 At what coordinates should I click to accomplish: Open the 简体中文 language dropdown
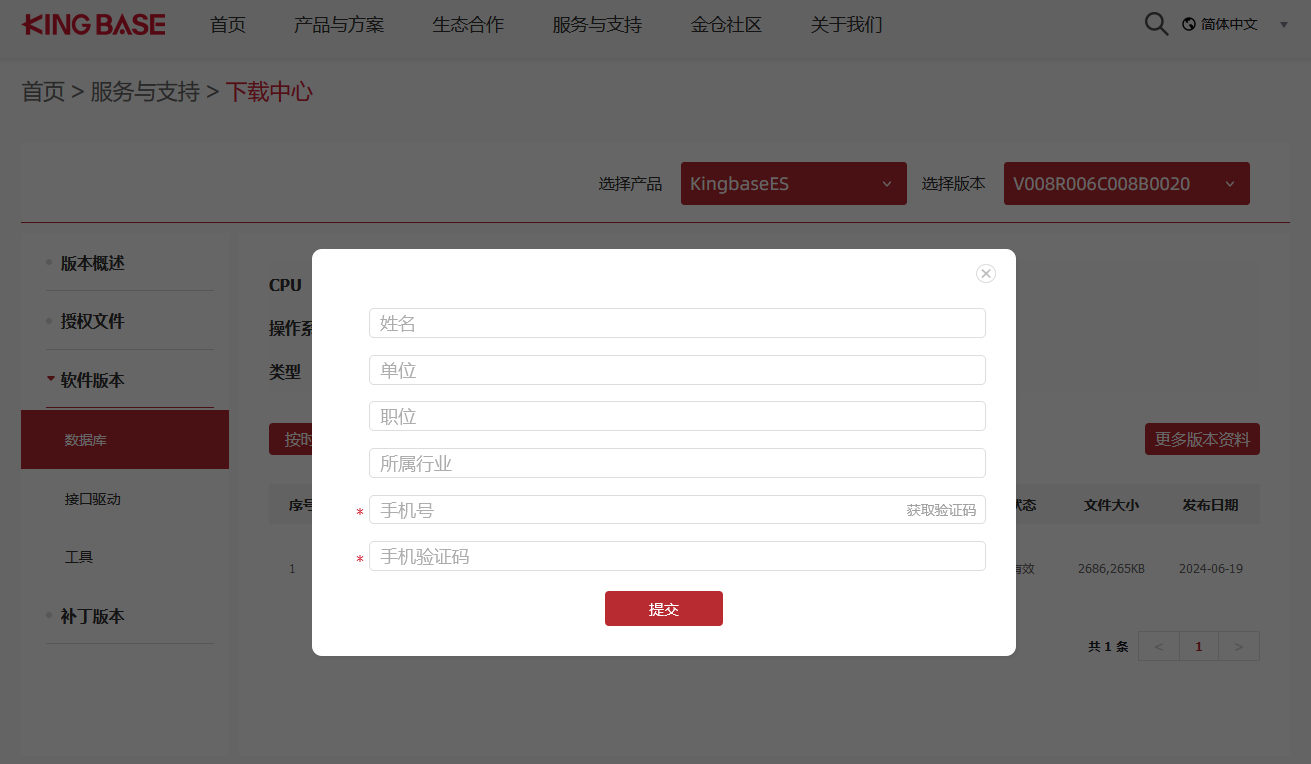[1236, 24]
